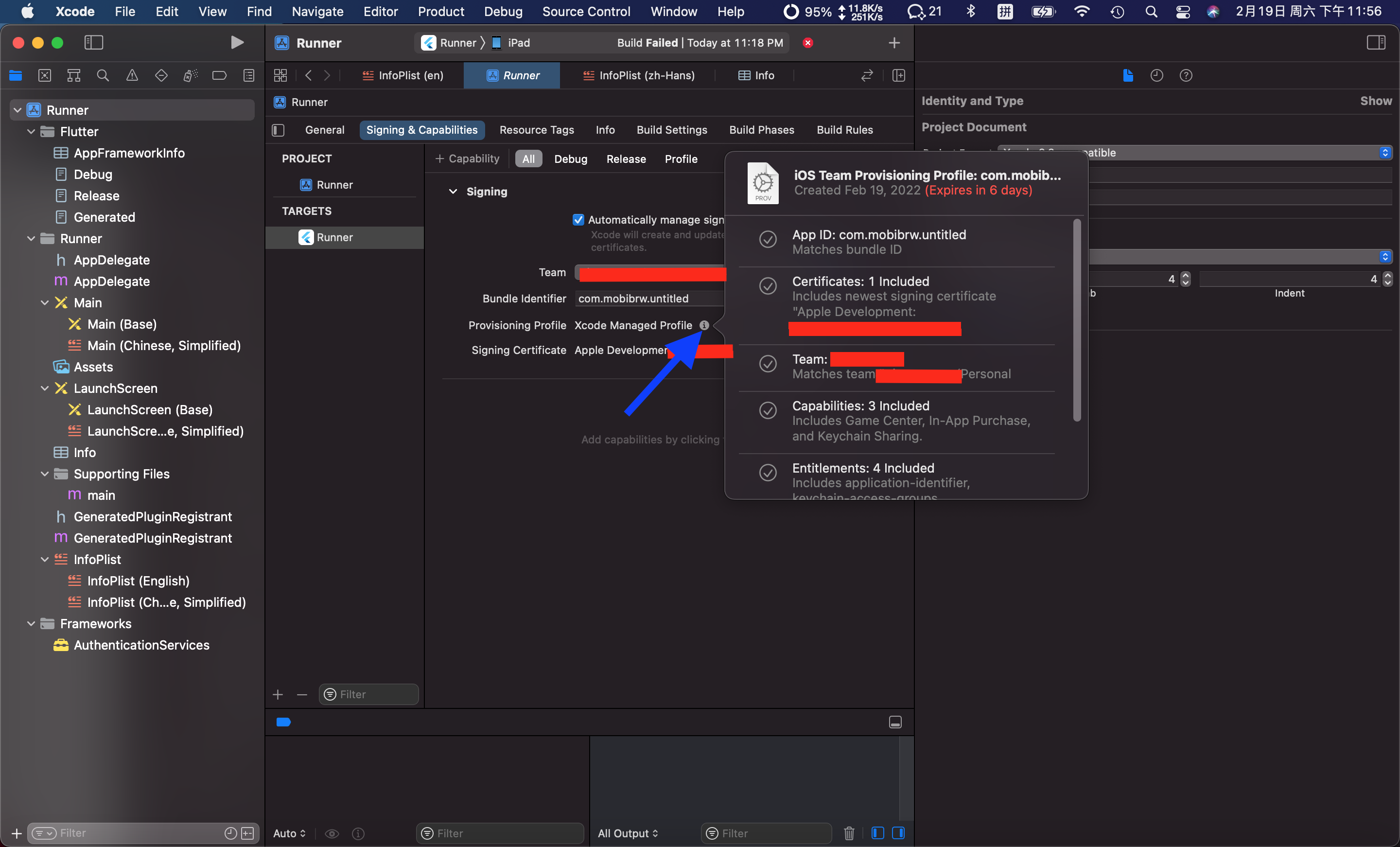Toggle the navigator sidebar panel
The image size is (1400, 847).
(94, 43)
